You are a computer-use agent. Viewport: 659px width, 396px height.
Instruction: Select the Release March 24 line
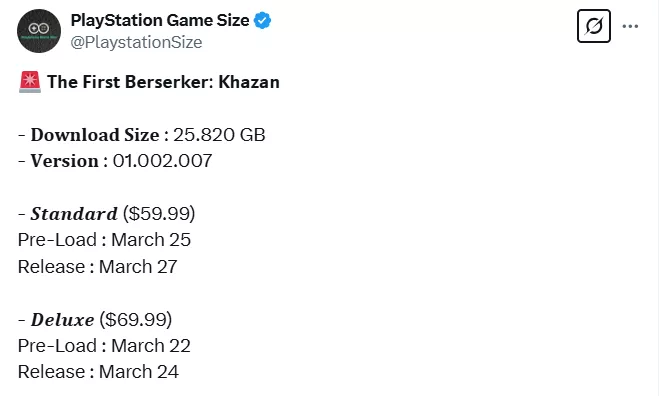tap(98, 372)
